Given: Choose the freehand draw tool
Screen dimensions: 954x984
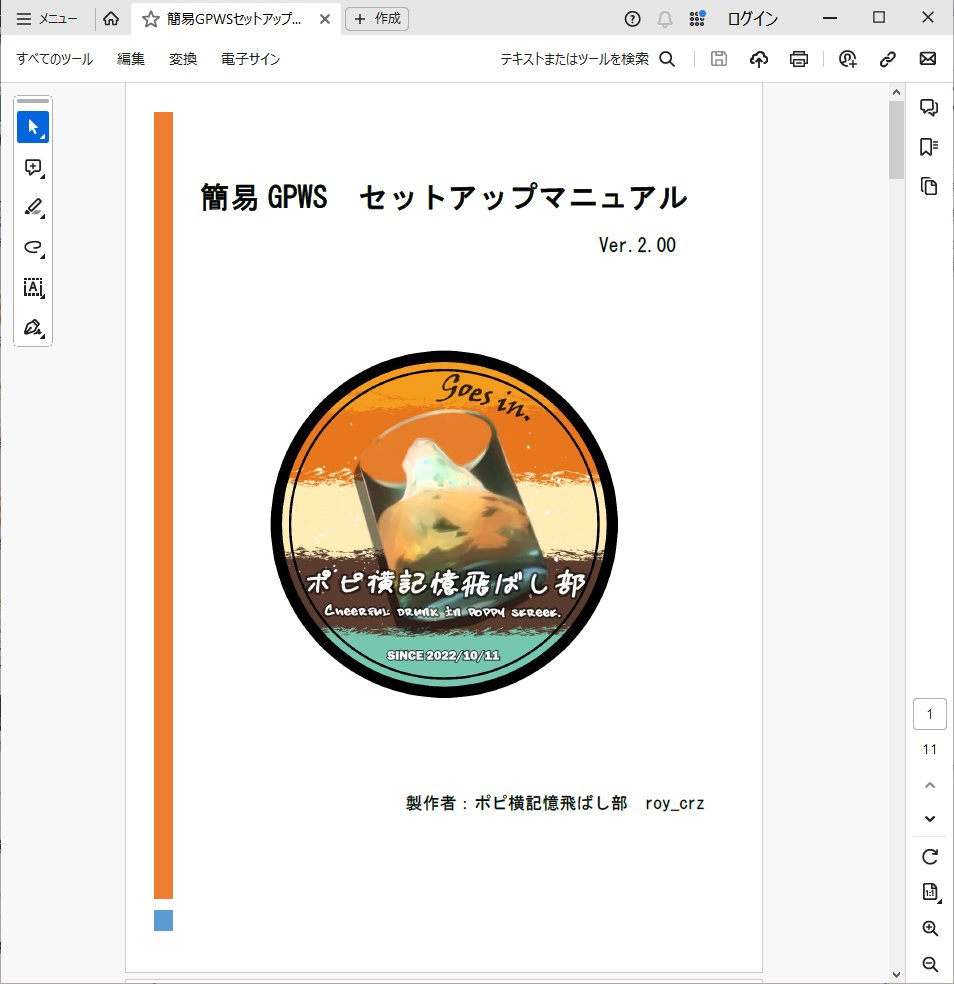Looking at the screenshot, I should (x=33, y=247).
